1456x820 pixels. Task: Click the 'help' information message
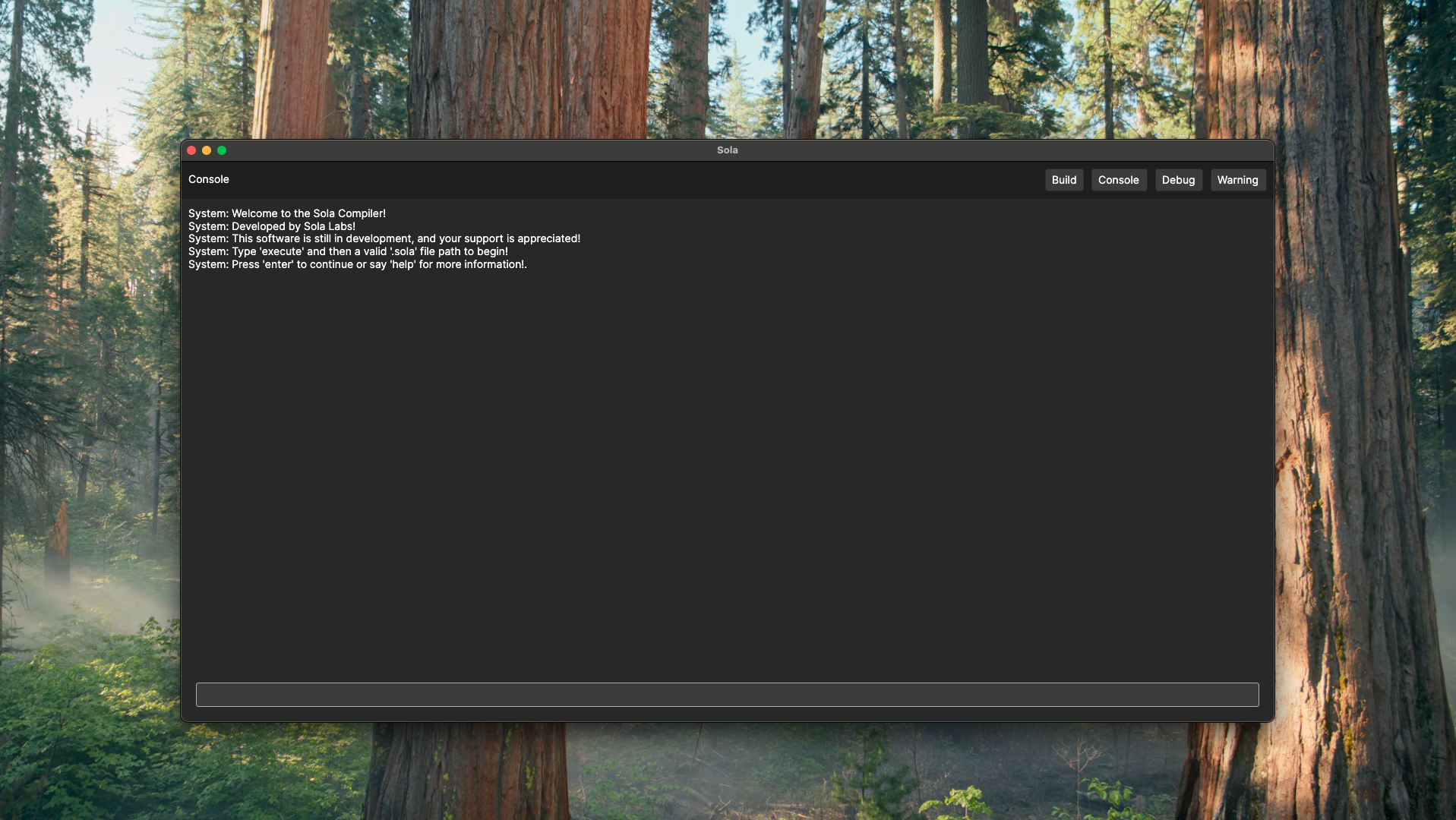click(358, 264)
